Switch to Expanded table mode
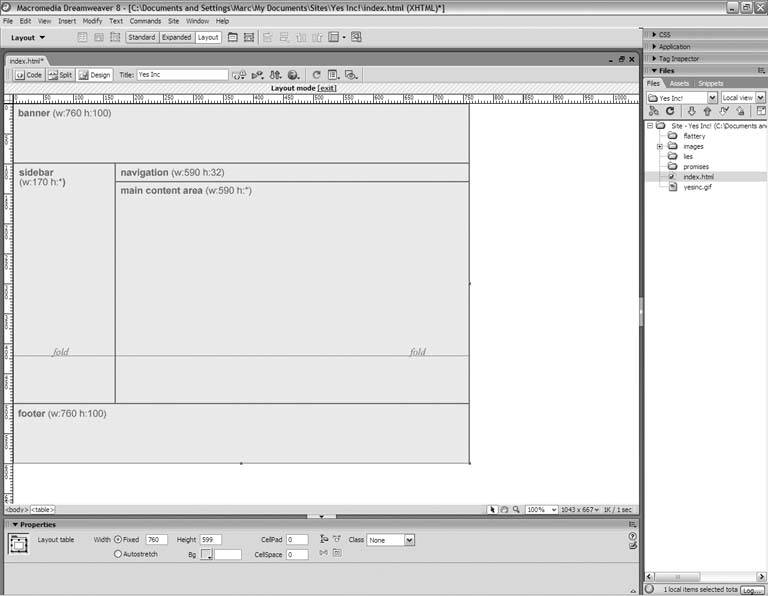Viewport: 768px width, 596px height. tap(176, 37)
